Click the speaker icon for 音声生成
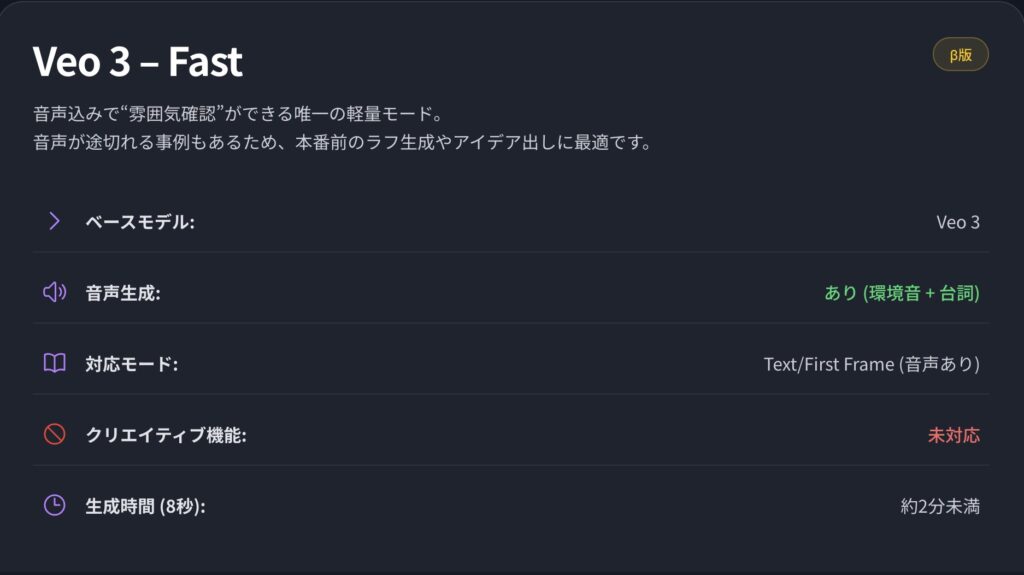 pos(54,292)
